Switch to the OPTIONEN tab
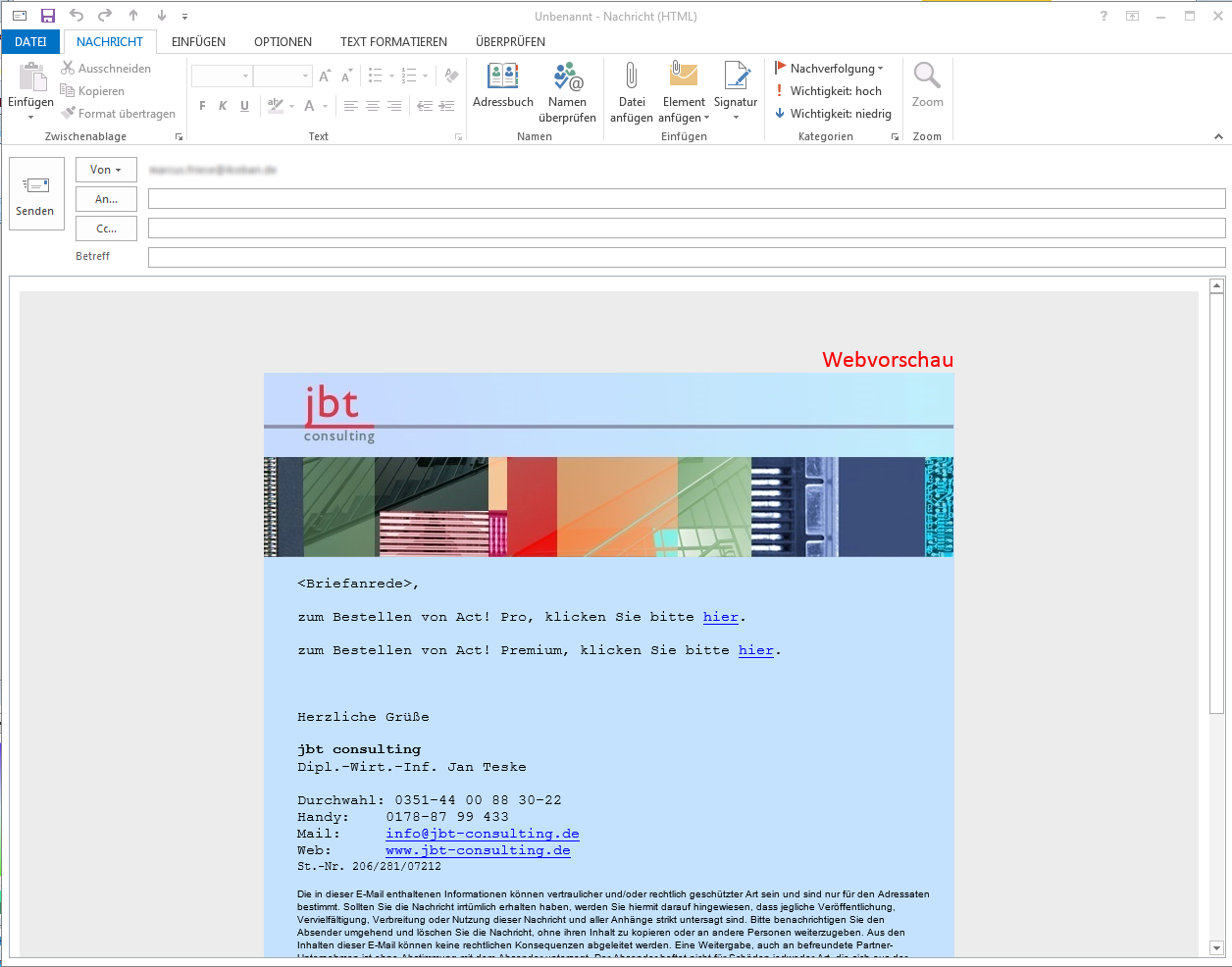 pyautogui.click(x=282, y=42)
